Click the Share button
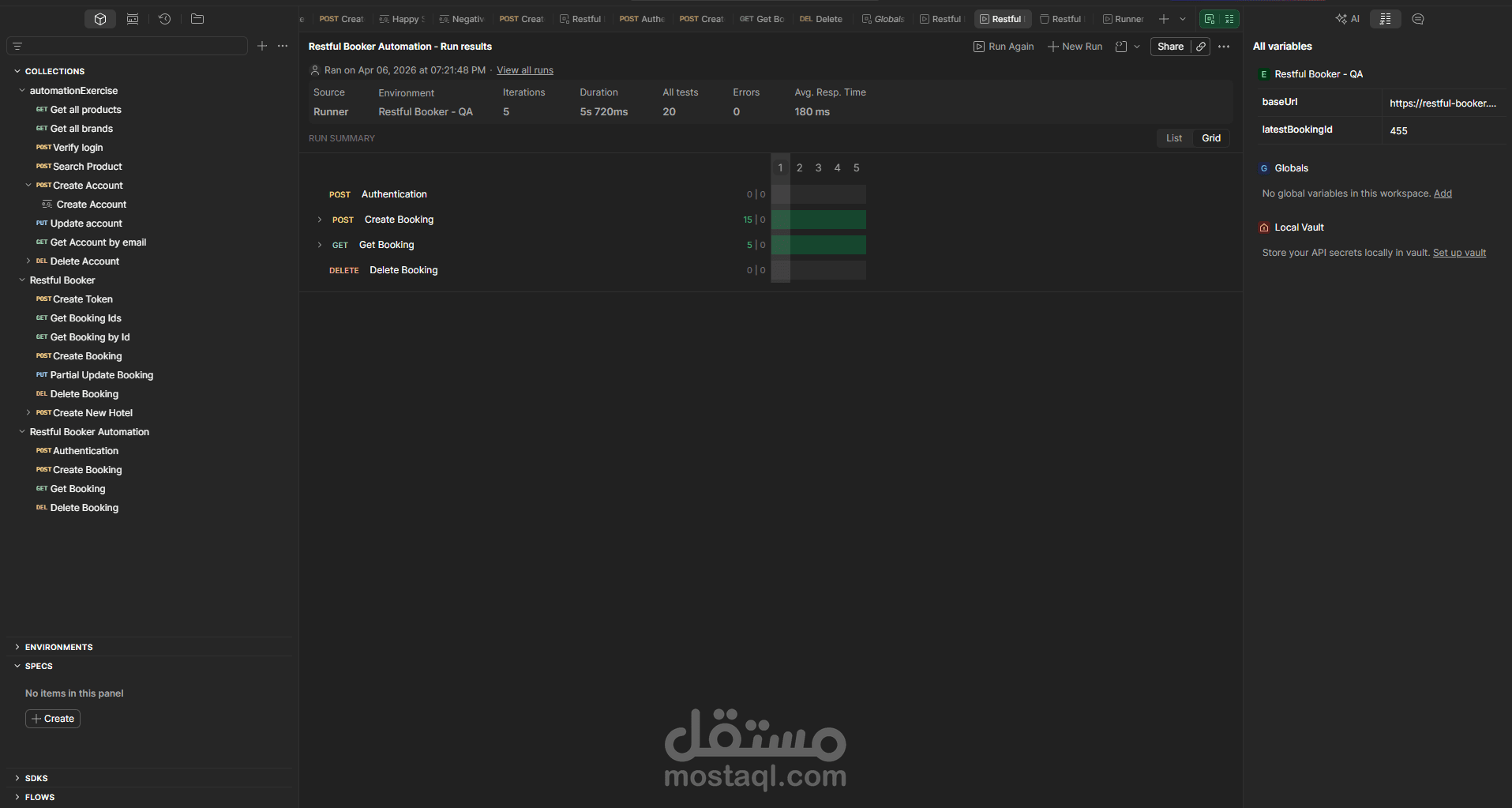This screenshot has height=808, width=1512. (x=1170, y=47)
